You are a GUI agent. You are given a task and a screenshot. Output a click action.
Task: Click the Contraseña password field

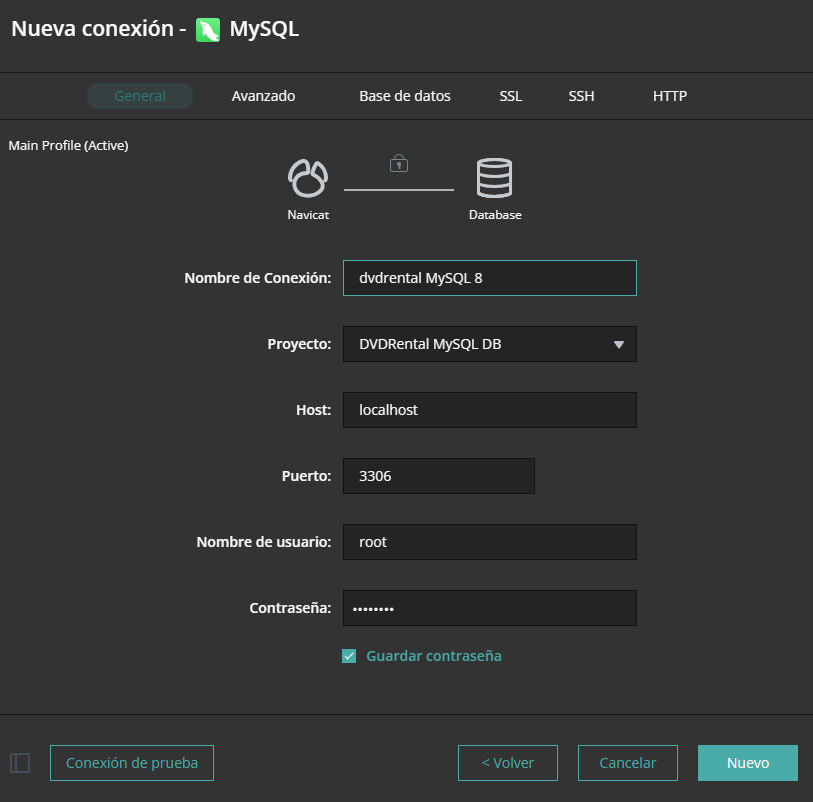point(489,608)
